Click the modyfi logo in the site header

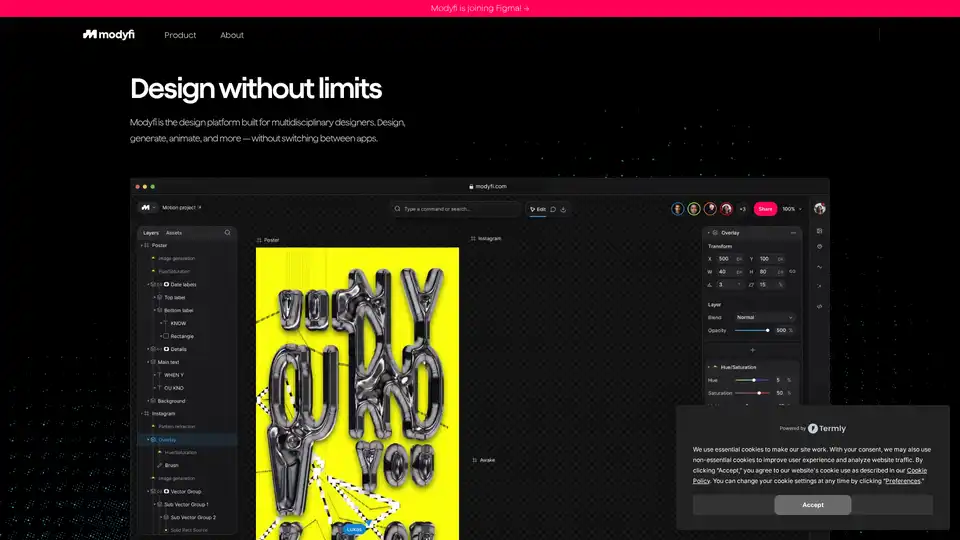108,35
